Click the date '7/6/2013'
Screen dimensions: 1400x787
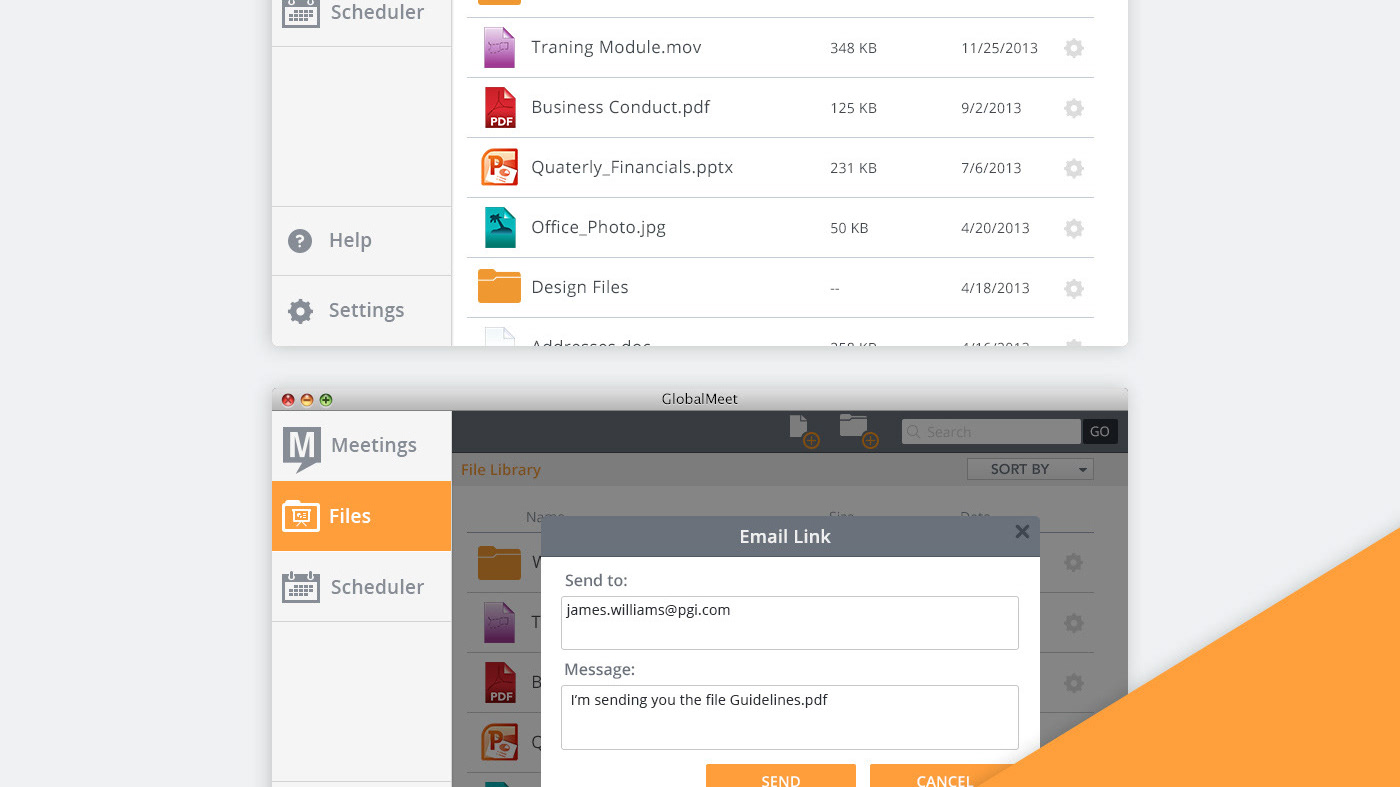(991, 168)
